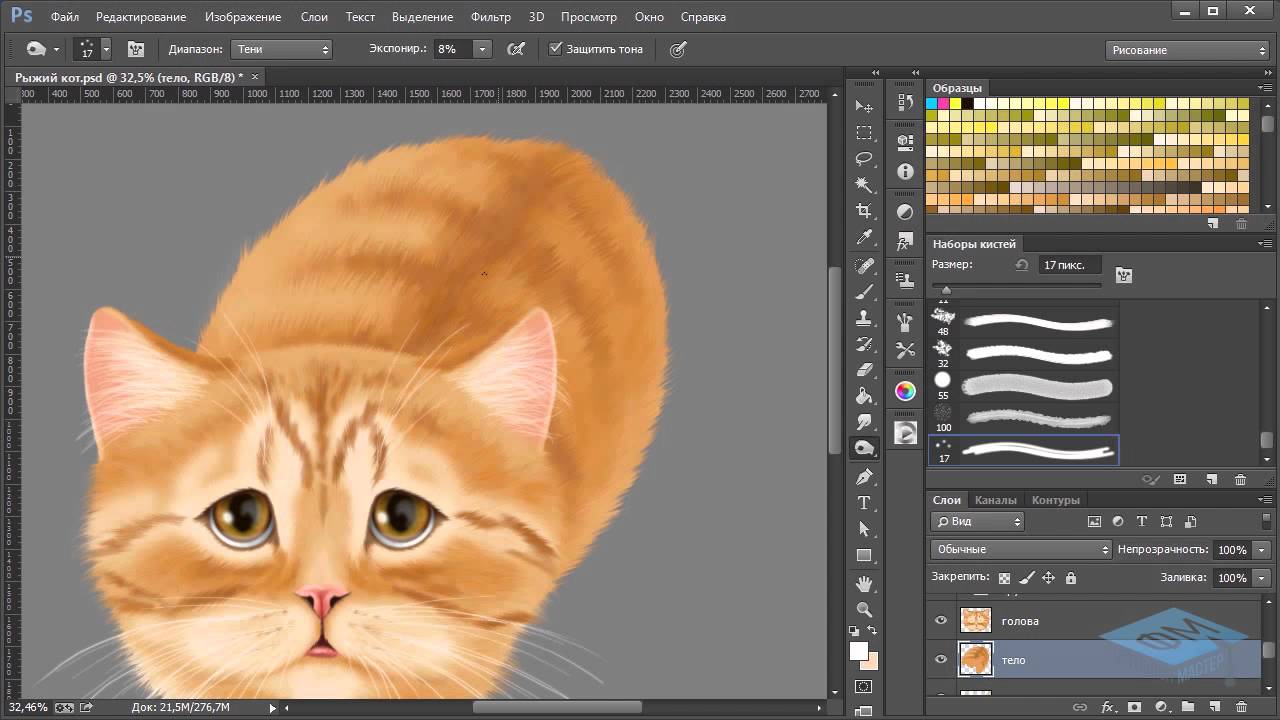The image size is (1280, 720).
Task: Activate the Hand tool
Action: (x=864, y=583)
